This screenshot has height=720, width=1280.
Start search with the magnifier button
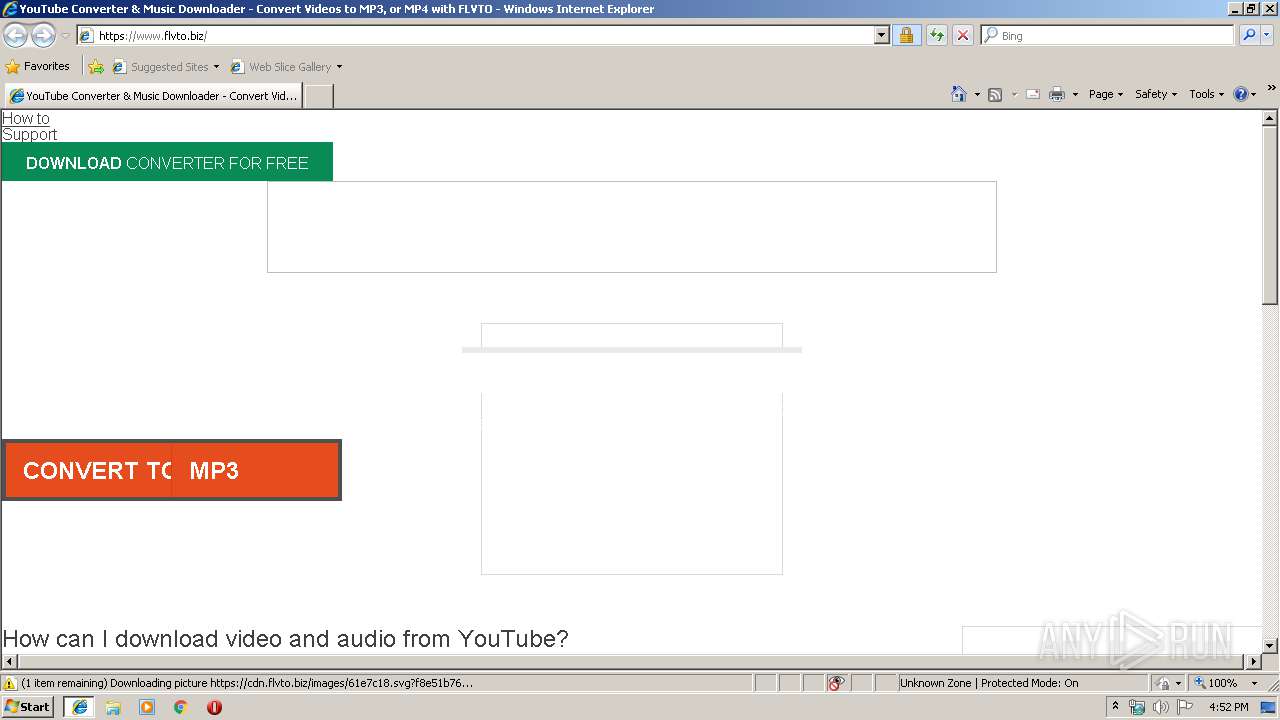[x=1249, y=35]
